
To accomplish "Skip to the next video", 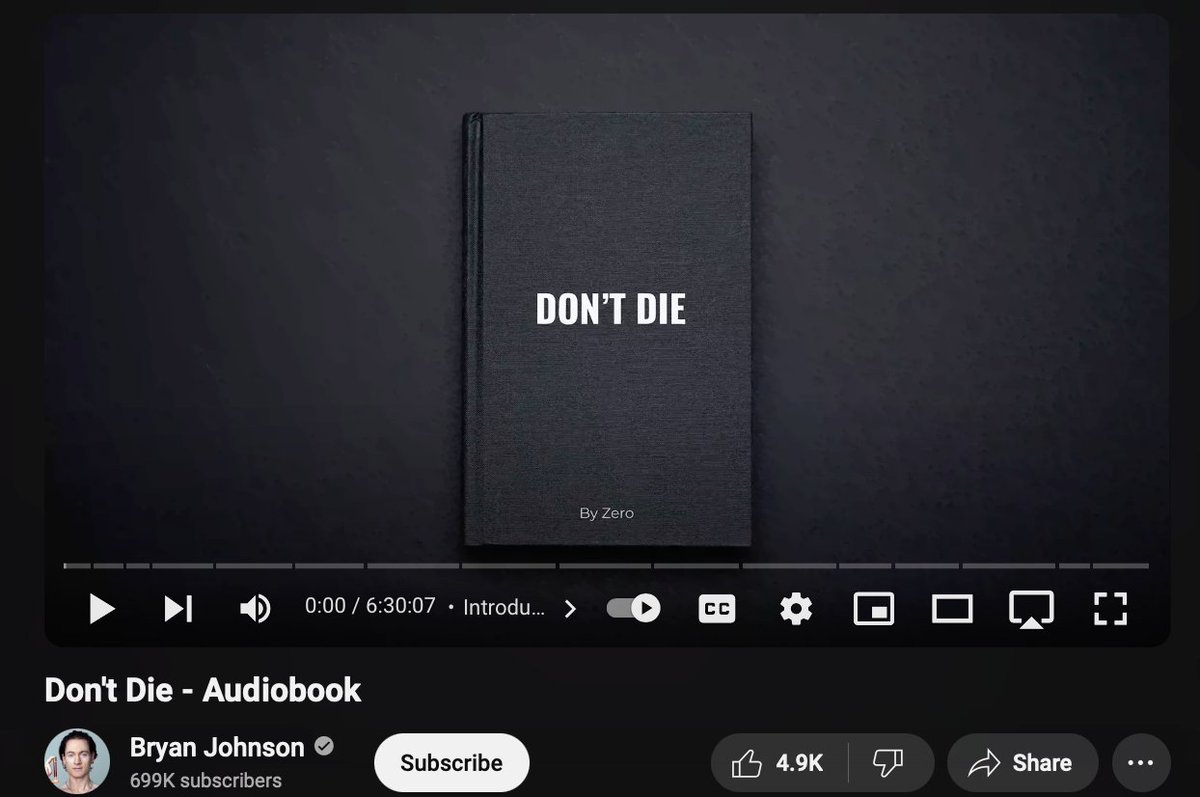I will point(178,608).
